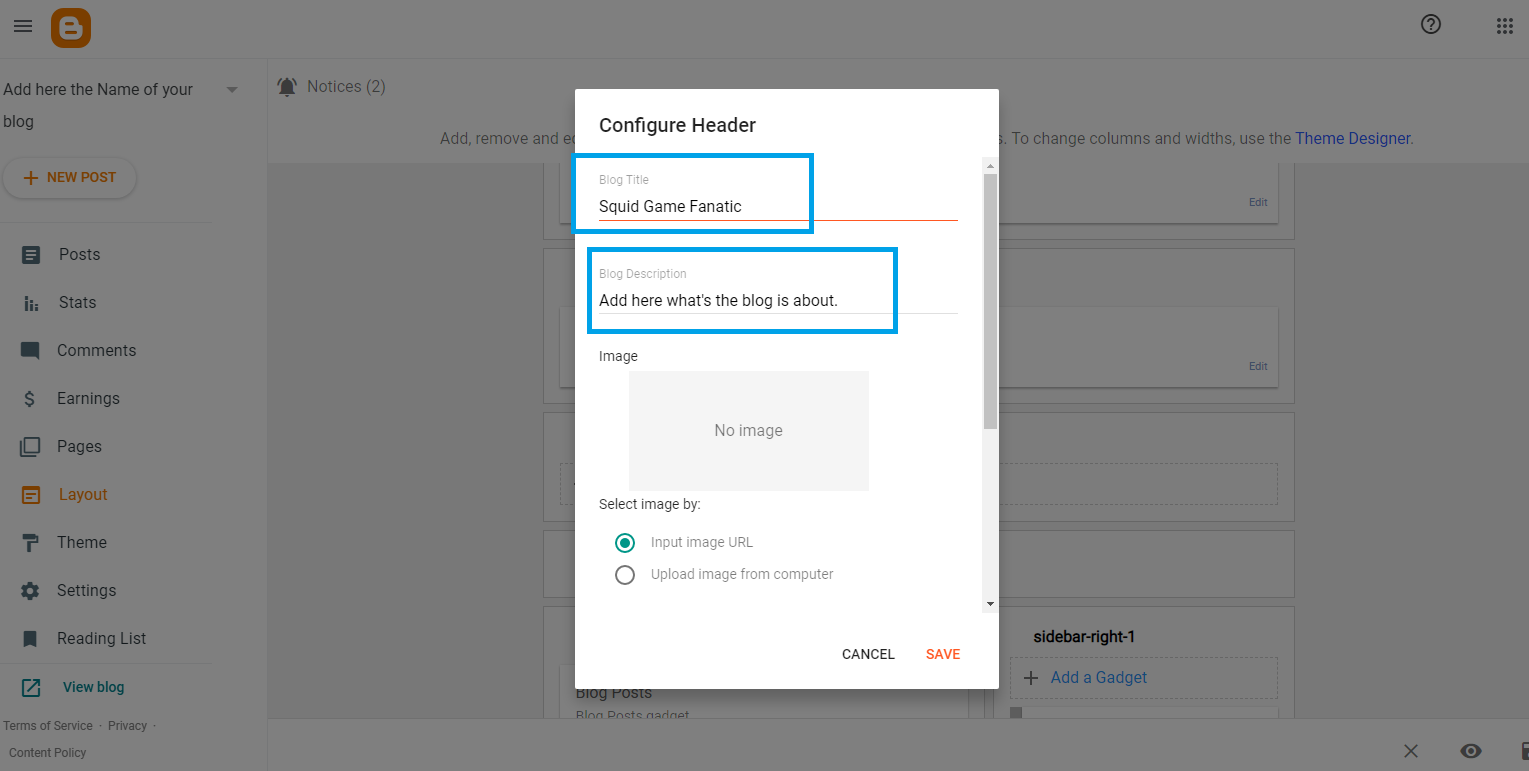Click the dialog vertical scrollbar thumb
The image size is (1529, 771).
tap(990, 301)
